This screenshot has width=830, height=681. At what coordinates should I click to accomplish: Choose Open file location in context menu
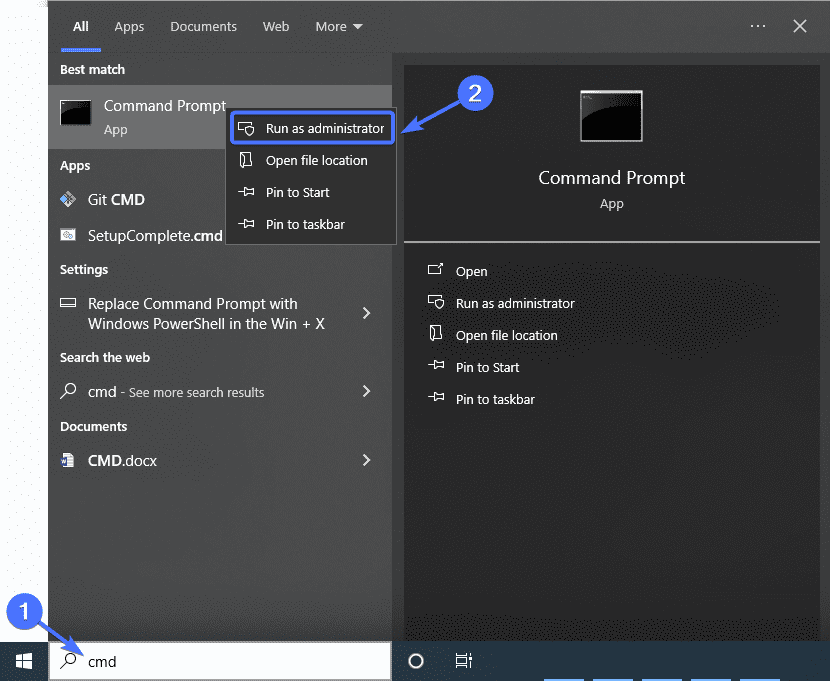311,160
